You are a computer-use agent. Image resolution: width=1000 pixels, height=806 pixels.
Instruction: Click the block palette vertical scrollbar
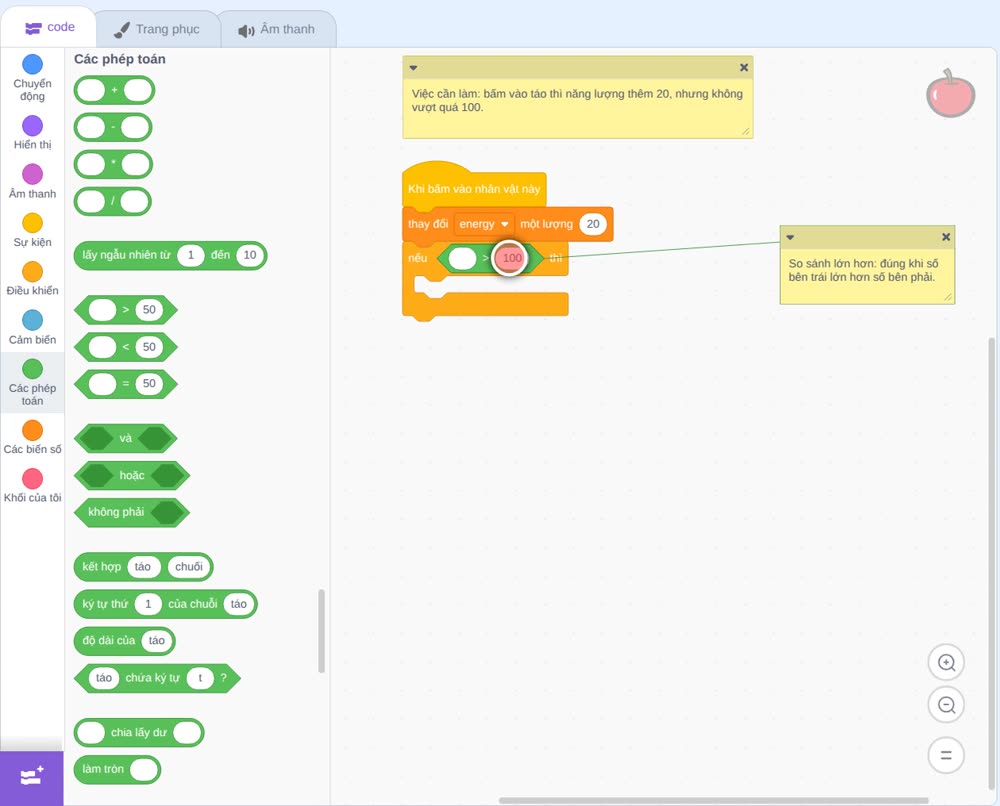coord(321,631)
